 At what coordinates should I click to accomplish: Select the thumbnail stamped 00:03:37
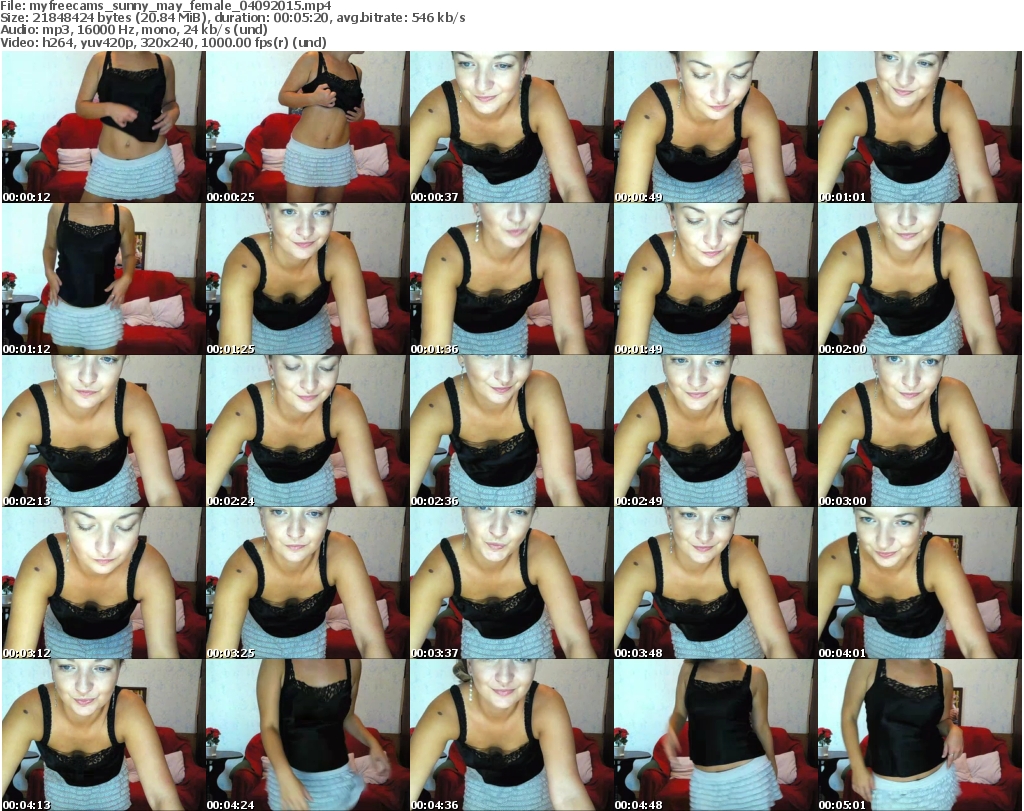(511, 583)
